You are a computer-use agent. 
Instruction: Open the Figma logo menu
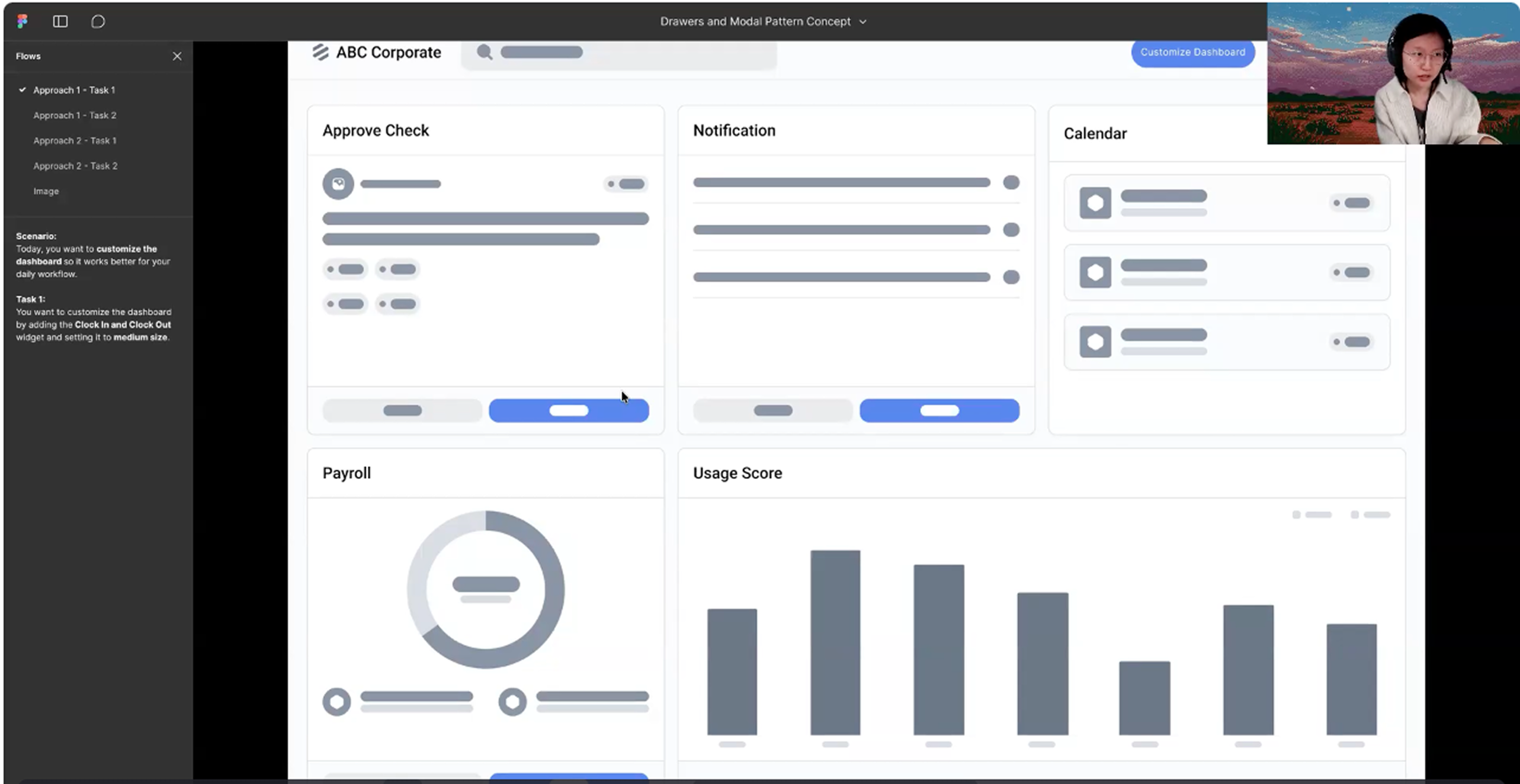point(23,21)
